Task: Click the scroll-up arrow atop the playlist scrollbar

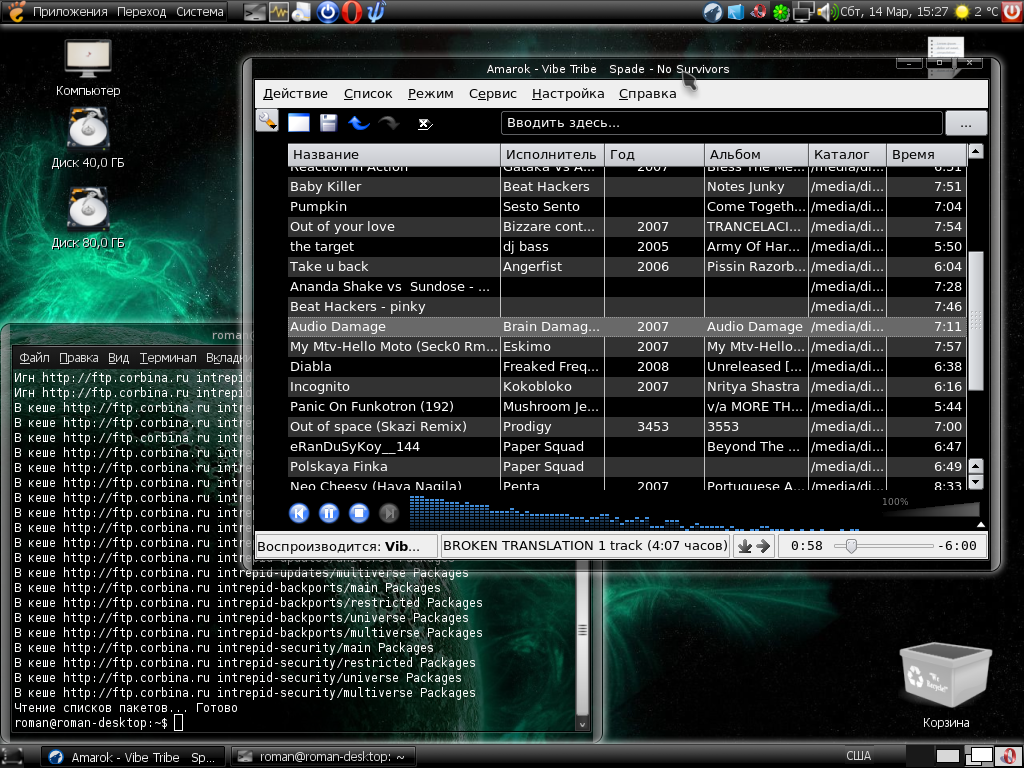Action: [x=976, y=152]
